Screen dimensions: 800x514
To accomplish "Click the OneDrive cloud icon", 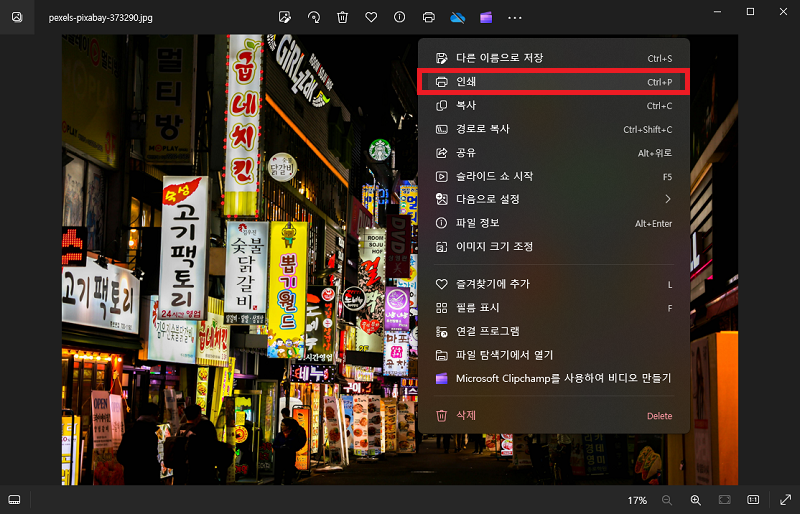I will [x=458, y=18].
